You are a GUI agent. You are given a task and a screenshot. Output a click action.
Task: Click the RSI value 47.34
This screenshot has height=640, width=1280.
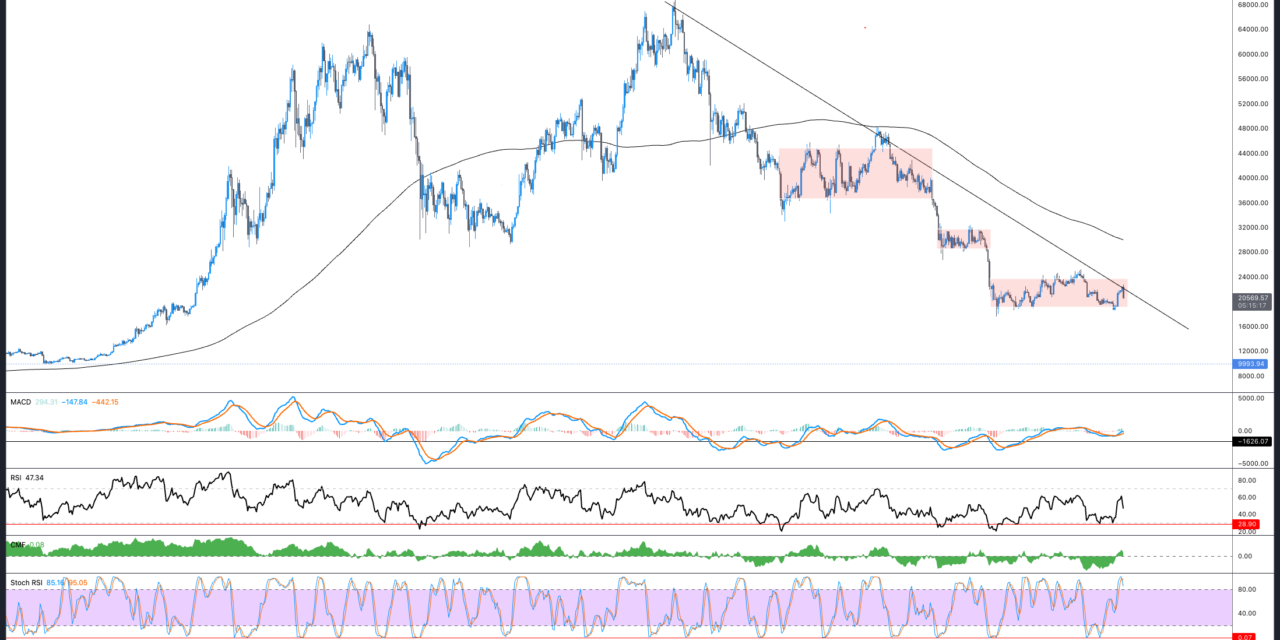tap(38, 478)
